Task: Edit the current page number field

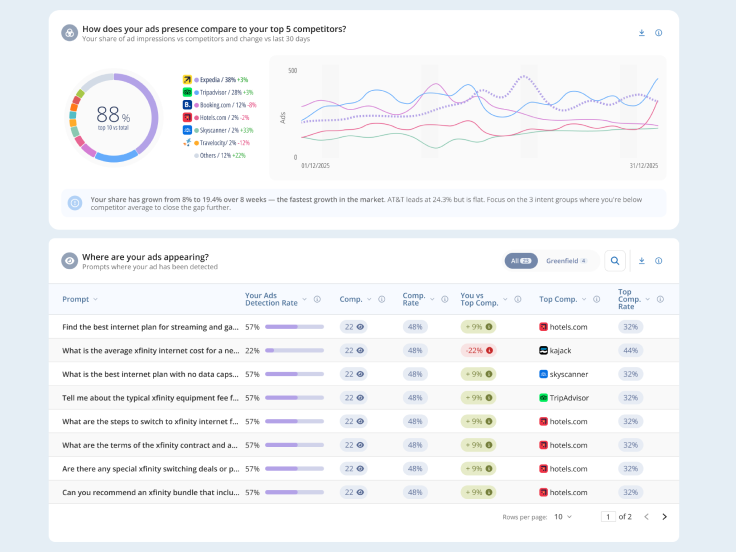Action: (608, 517)
